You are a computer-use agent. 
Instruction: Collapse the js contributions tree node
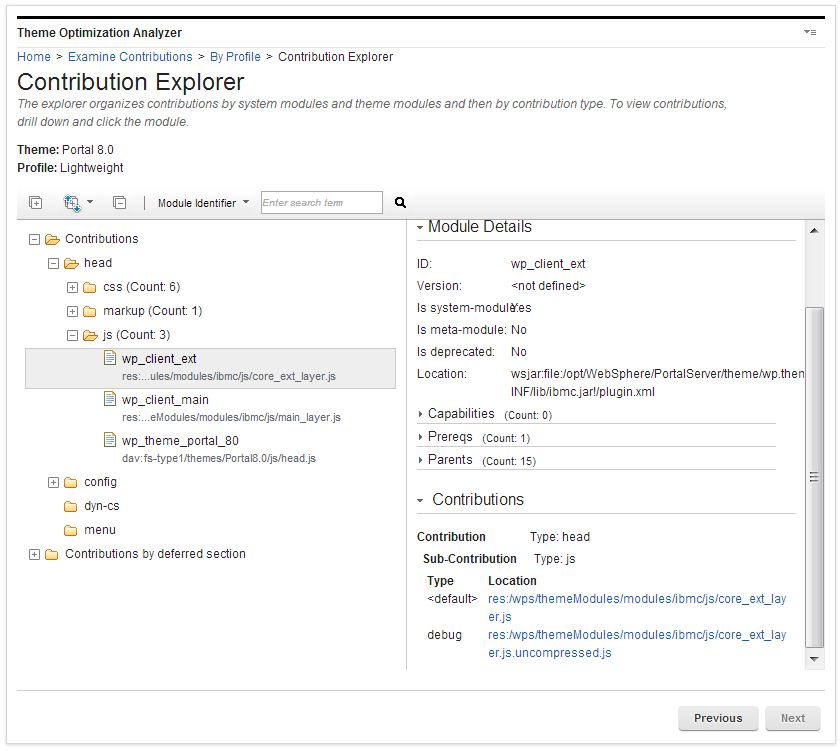(71, 335)
